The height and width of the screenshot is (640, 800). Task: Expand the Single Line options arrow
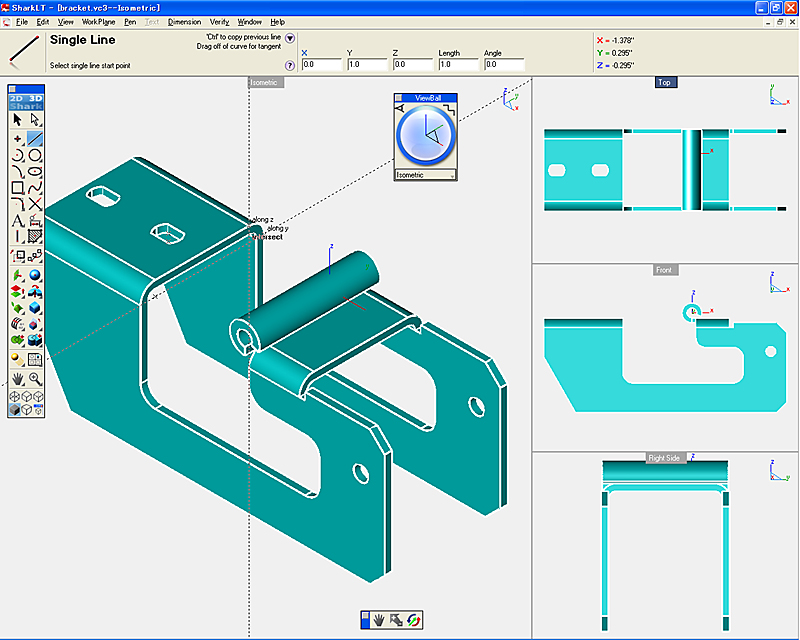coord(290,38)
